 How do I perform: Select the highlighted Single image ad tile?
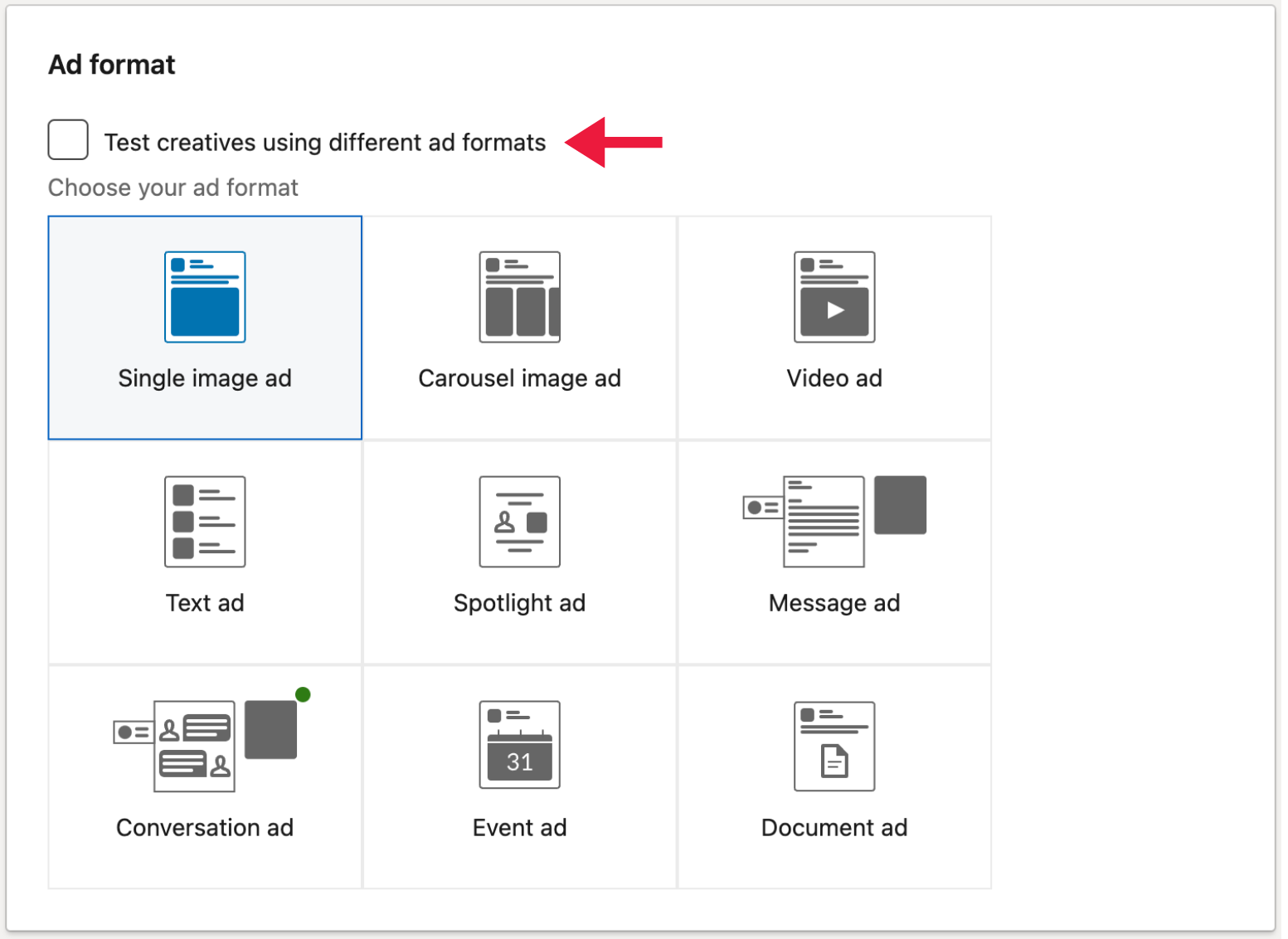pyautogui.click(x=204, y=327)
